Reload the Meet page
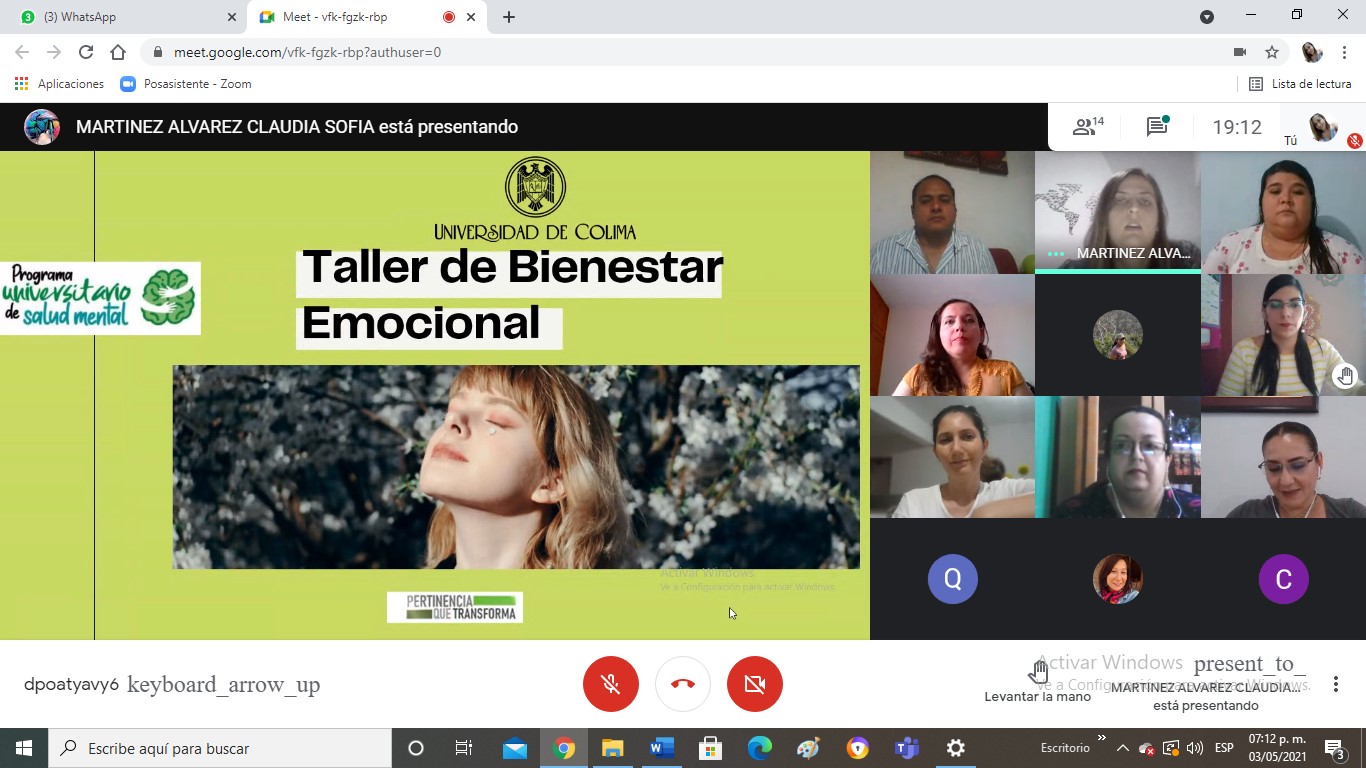 click(86, 52)
